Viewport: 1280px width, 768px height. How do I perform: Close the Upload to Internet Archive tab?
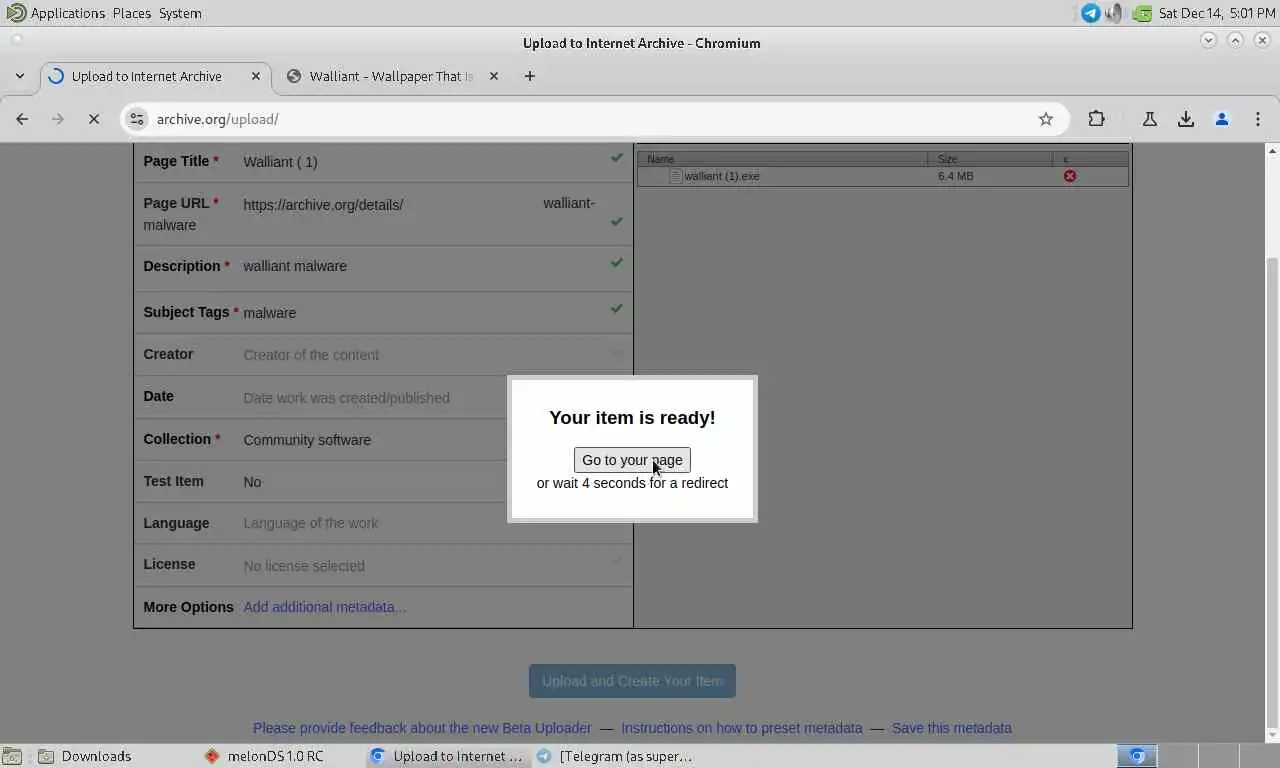(256, 76)
